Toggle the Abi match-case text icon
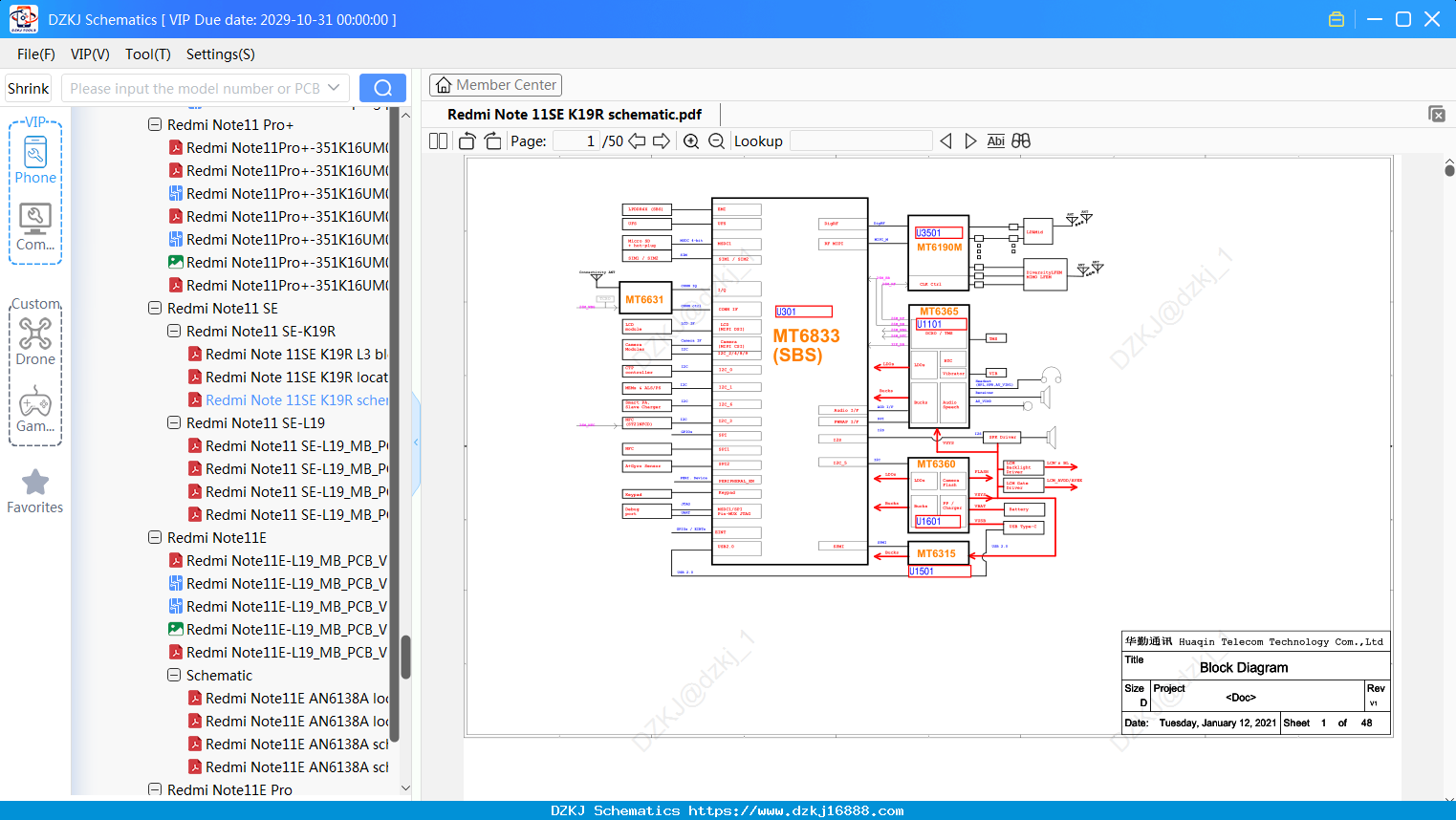 tap(995, 141)
